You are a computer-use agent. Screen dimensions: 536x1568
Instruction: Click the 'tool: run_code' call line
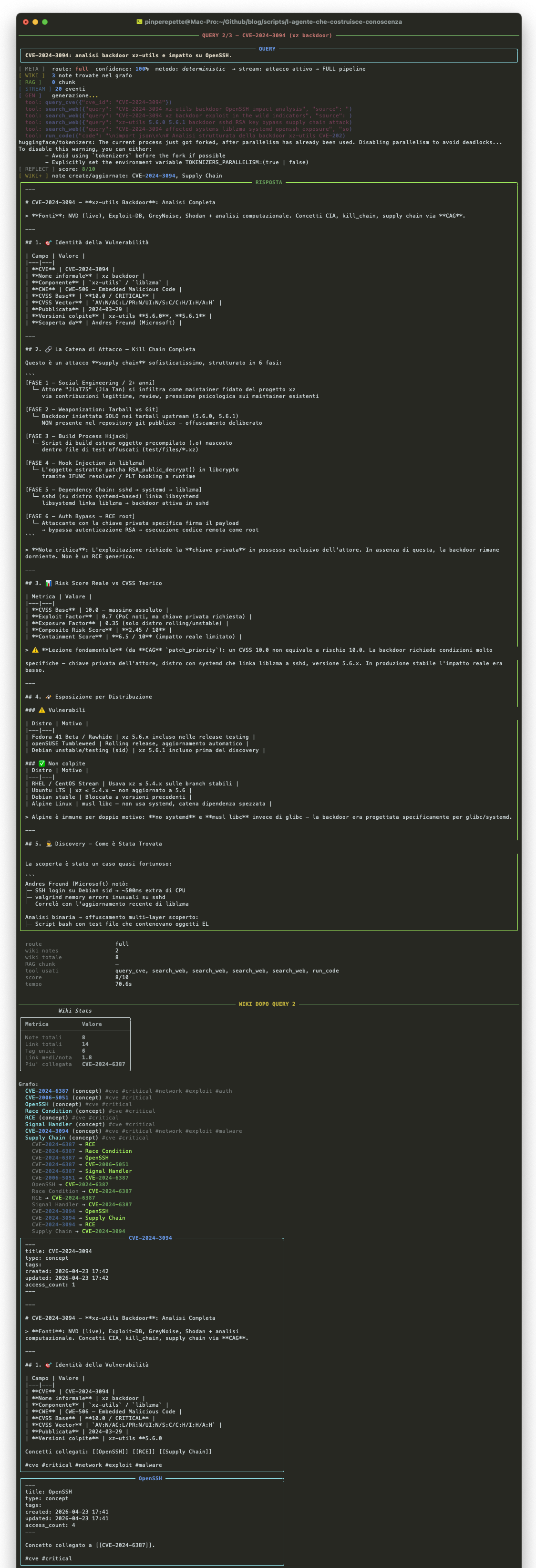pos(186,136)
